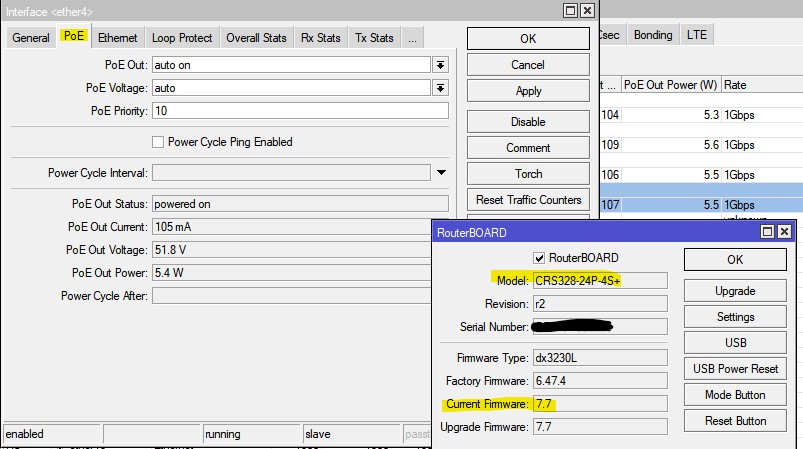Go to the Loop Protect tab
The image size is (803, 449).
[x=182, y=38]
